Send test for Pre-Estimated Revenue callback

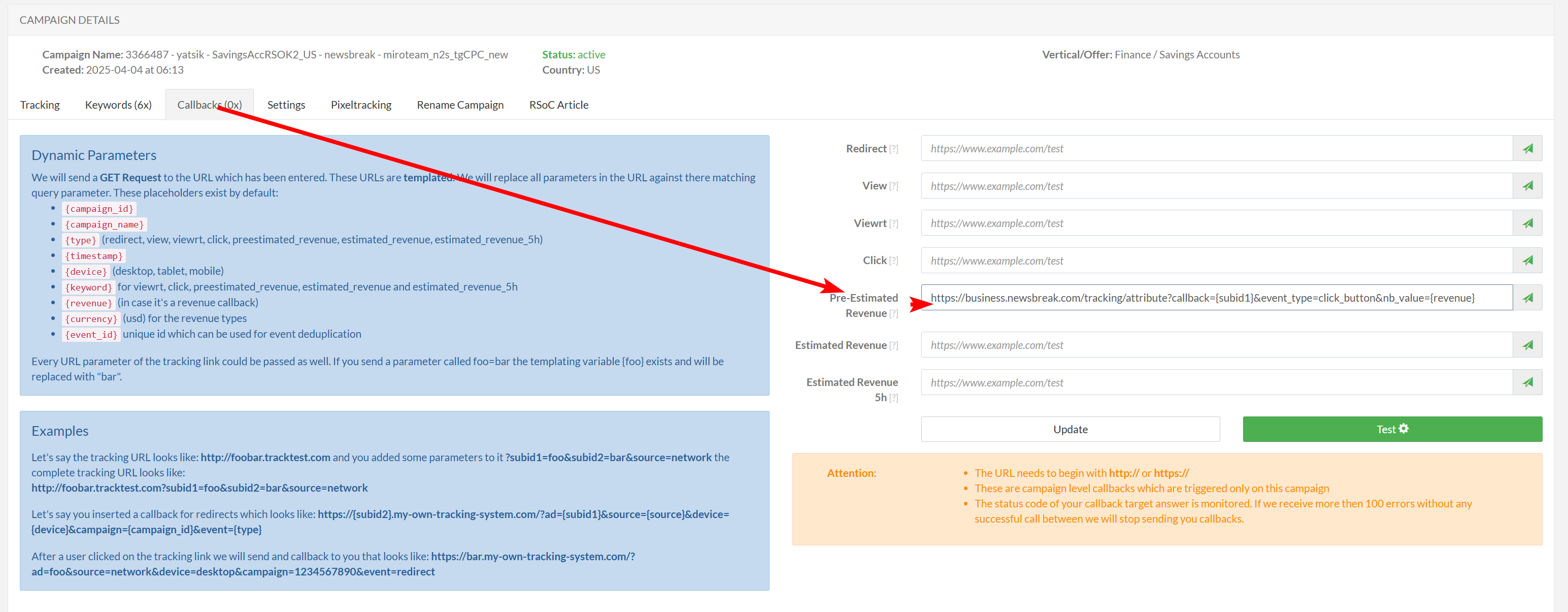tap(1527, 298)
